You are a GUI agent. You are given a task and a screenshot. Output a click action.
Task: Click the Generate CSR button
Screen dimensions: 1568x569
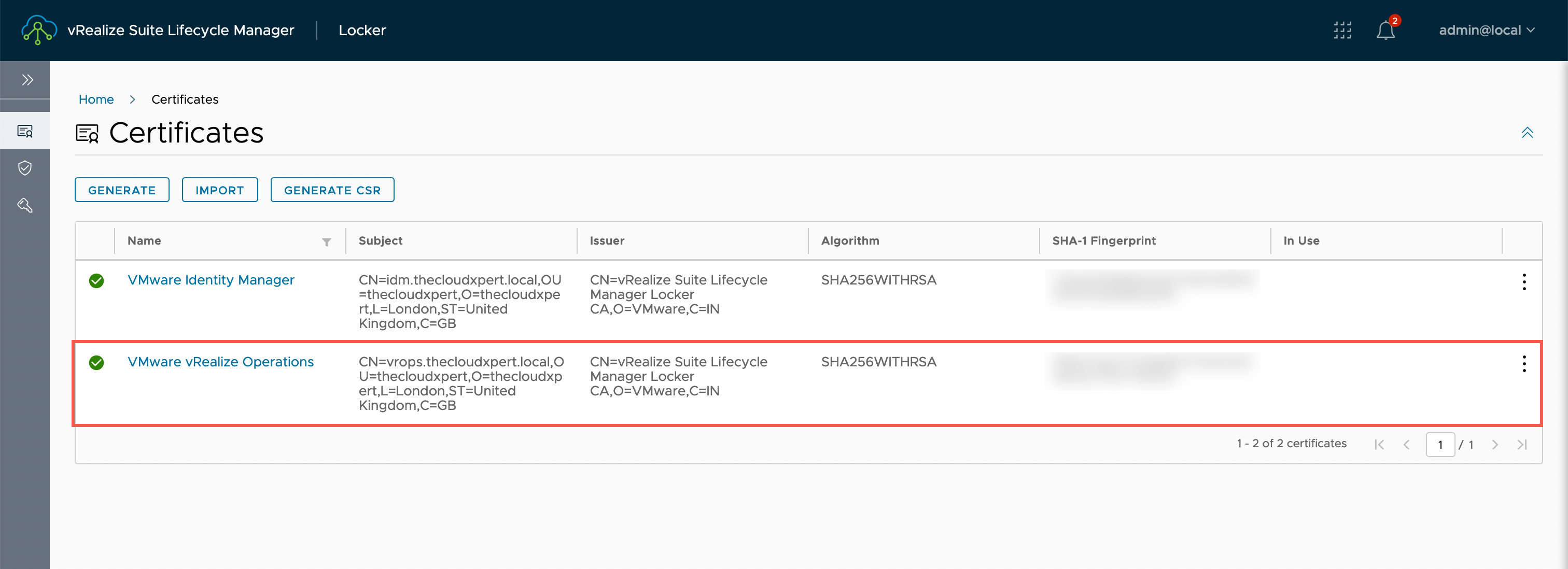pyautogui.click(x=332, y=190)
